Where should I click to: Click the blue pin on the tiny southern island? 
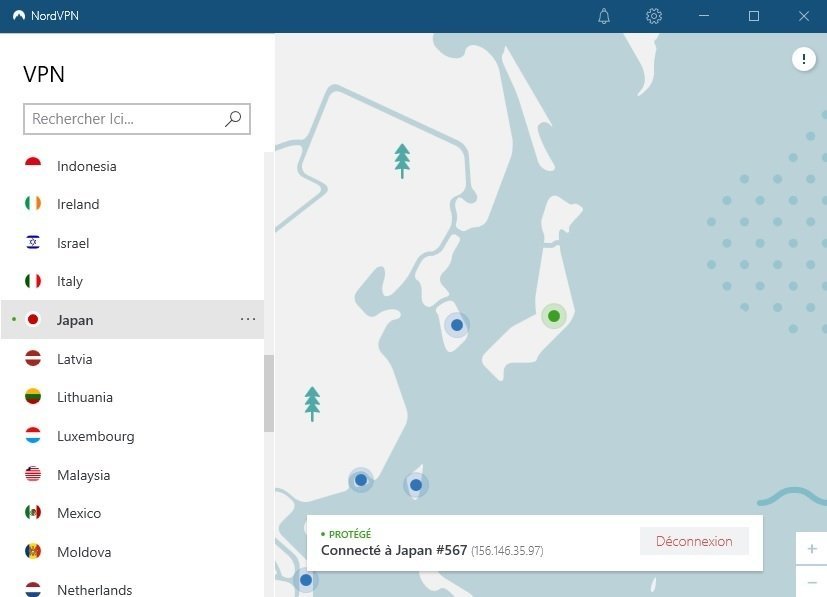pos(416,485)
